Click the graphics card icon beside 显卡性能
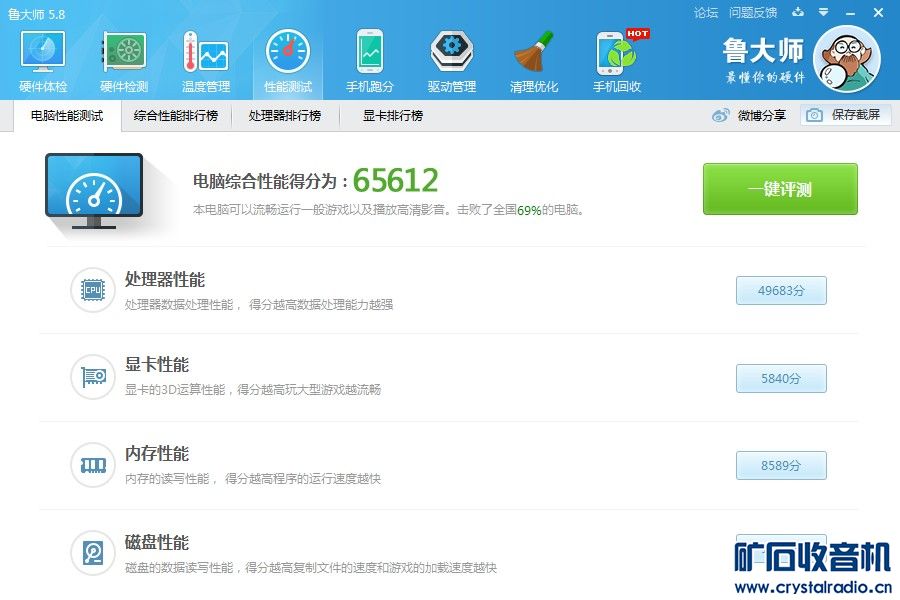The height and width of the screenshot is (600, 900). pyautogui.click(x=93, y=377)
